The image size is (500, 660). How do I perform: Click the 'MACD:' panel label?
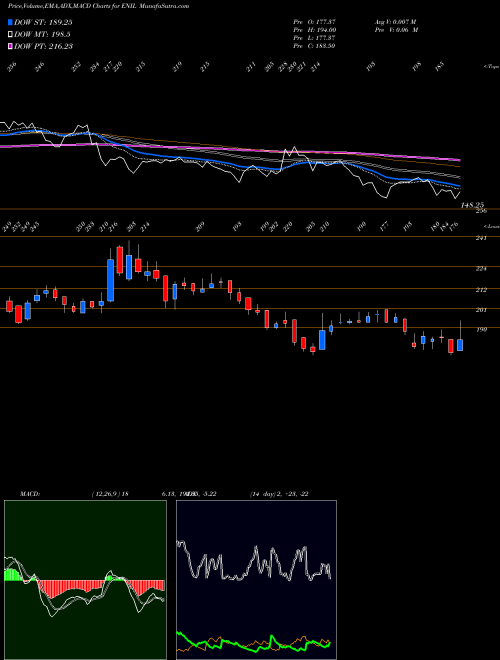(x=29, y=493)
